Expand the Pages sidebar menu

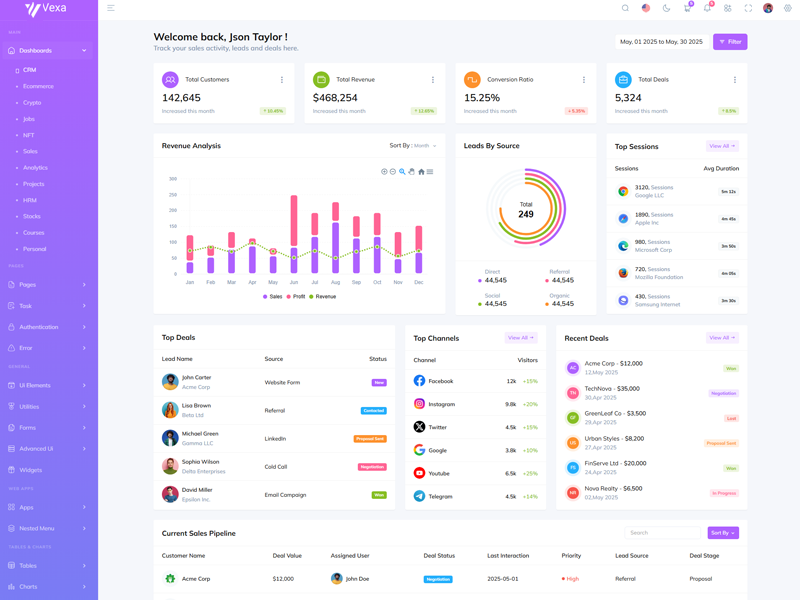pyautogui.click(x=48, y=285)
